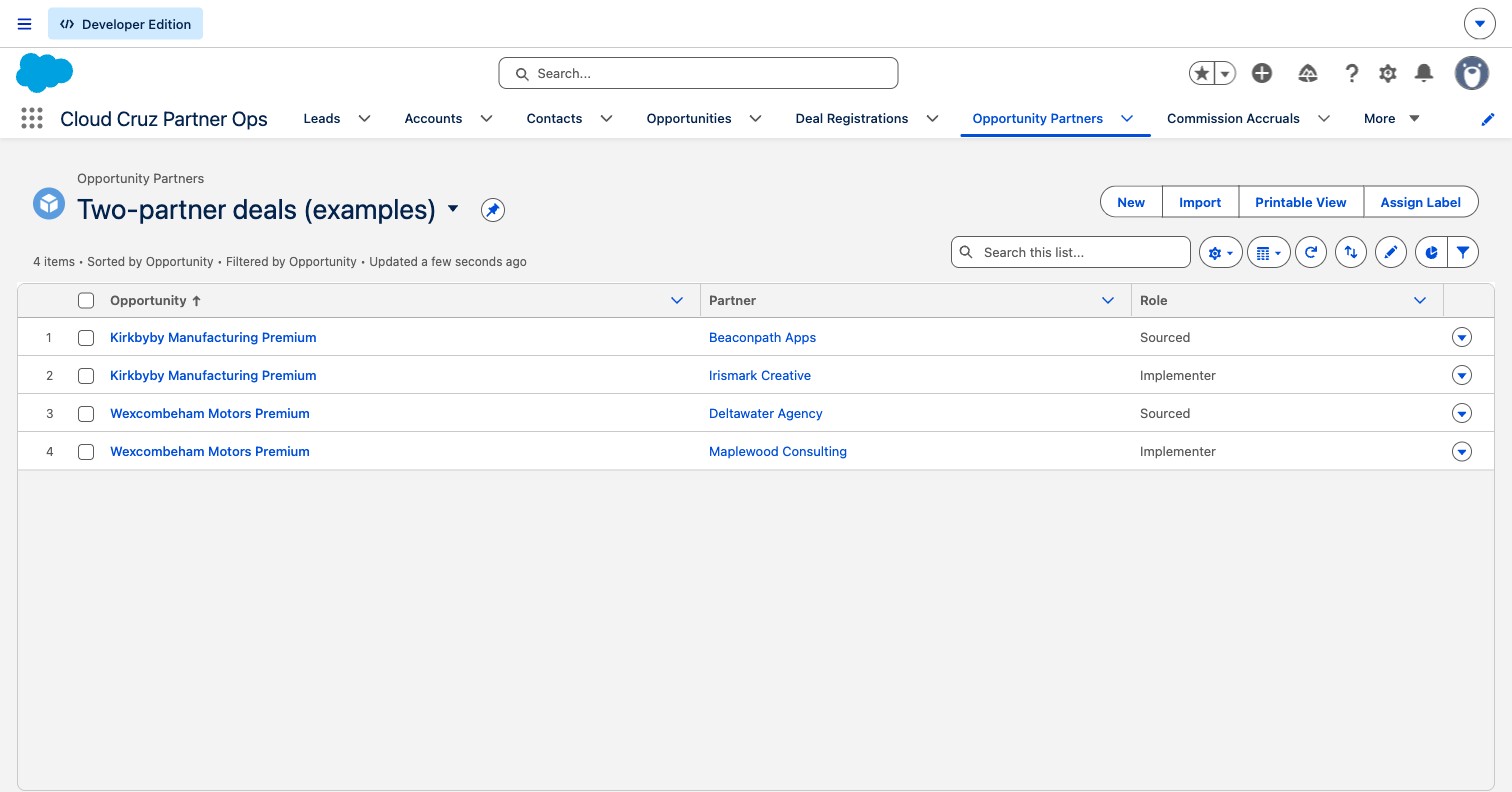Image resolution: width=1512 pixels, height=792 pixels.
Task: Edit navigation bar with pencil icon
Action: [x=1488, y=119]
